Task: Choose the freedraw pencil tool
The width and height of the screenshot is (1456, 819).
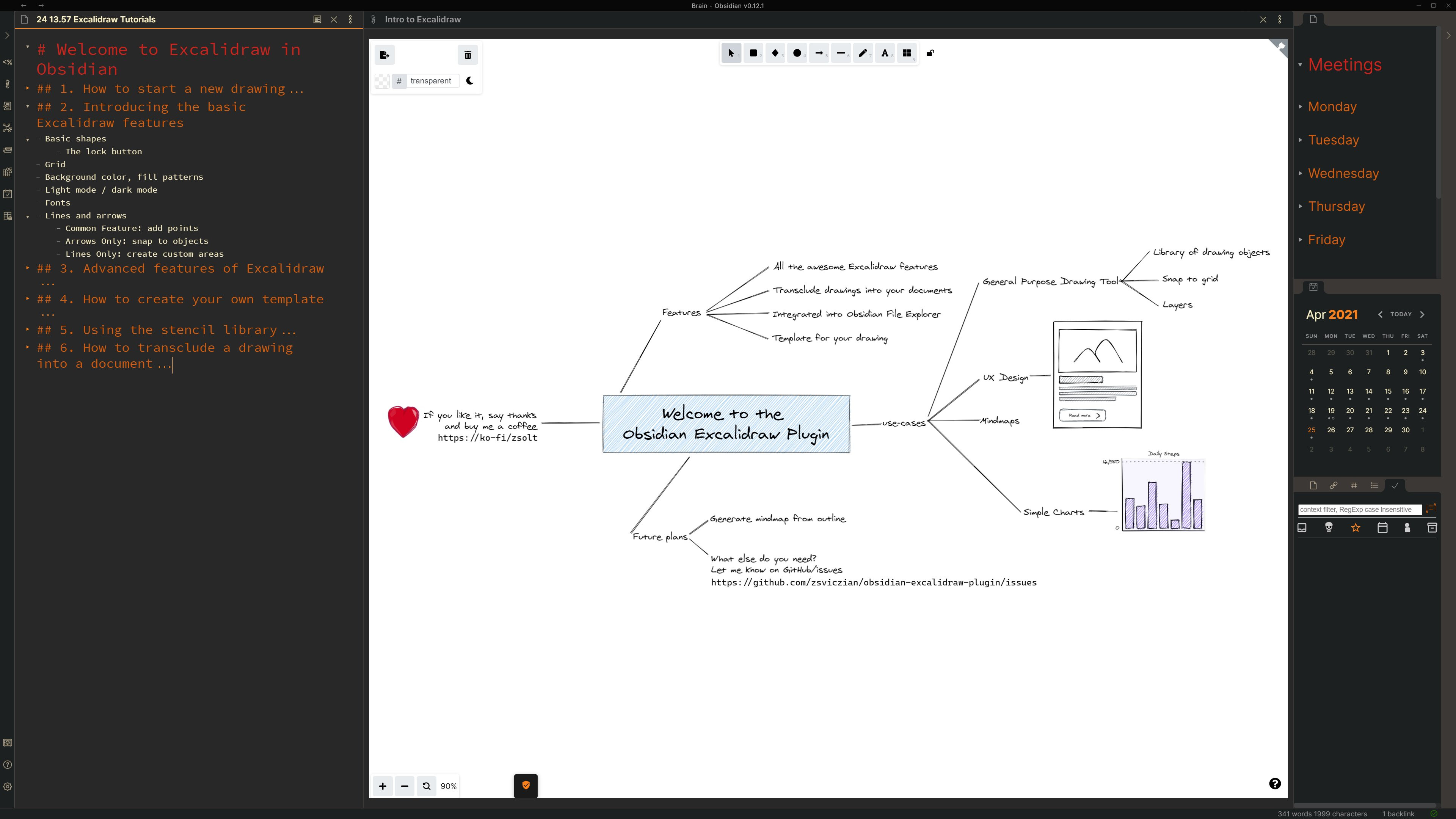Action: click(x=863, y=53)
